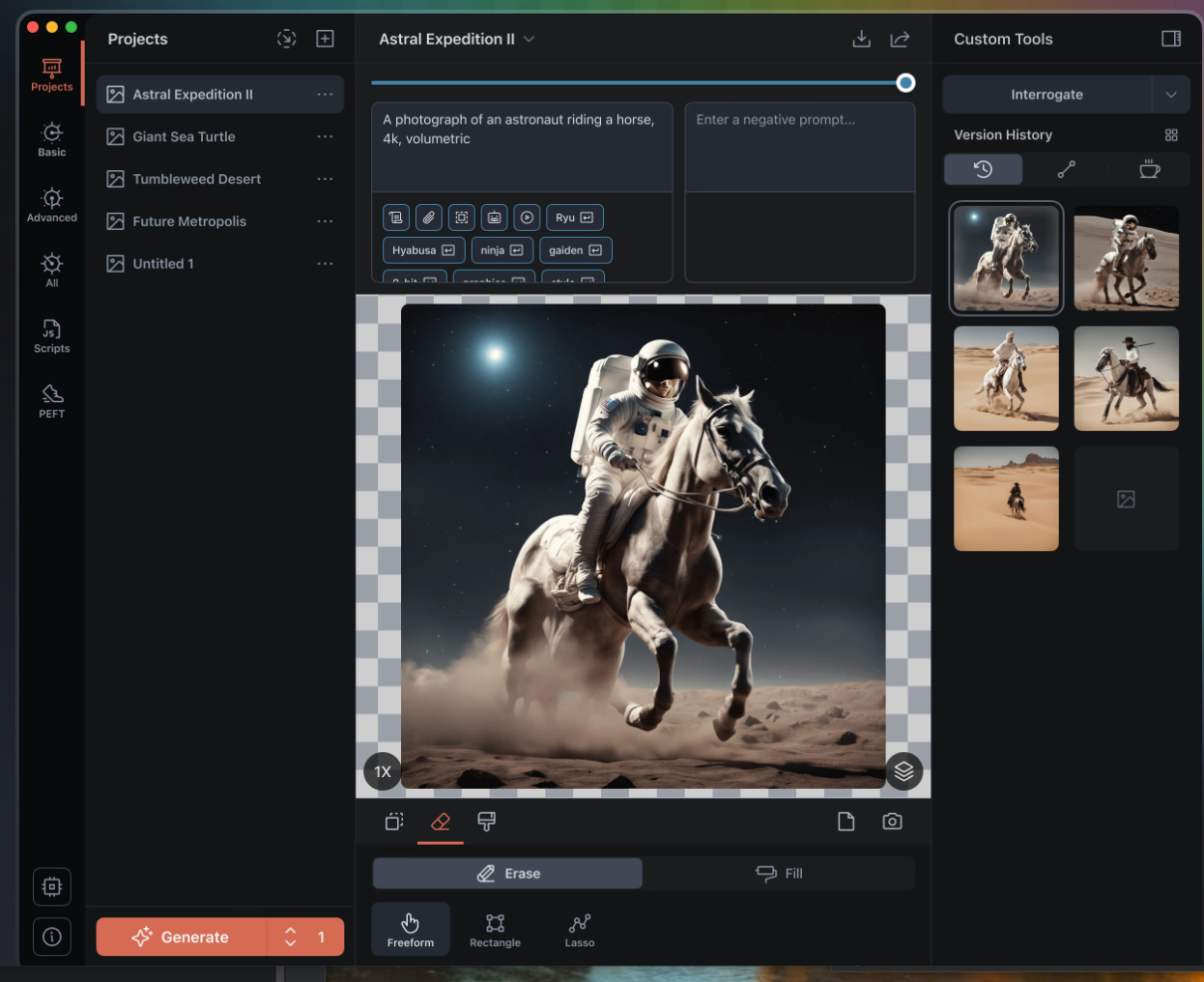Click the download icon in header

(x=861, y=39)
